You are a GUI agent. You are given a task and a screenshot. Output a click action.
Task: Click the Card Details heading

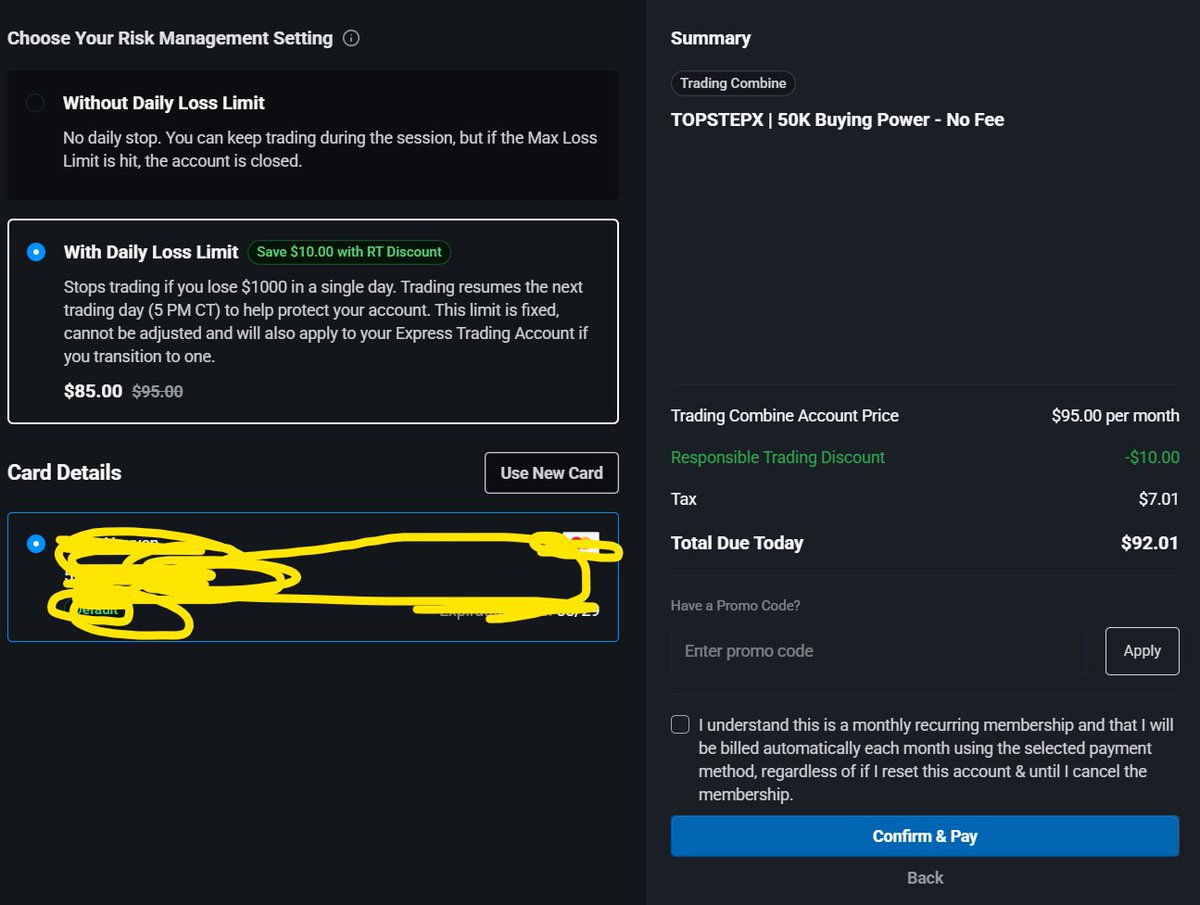[64, 473]
